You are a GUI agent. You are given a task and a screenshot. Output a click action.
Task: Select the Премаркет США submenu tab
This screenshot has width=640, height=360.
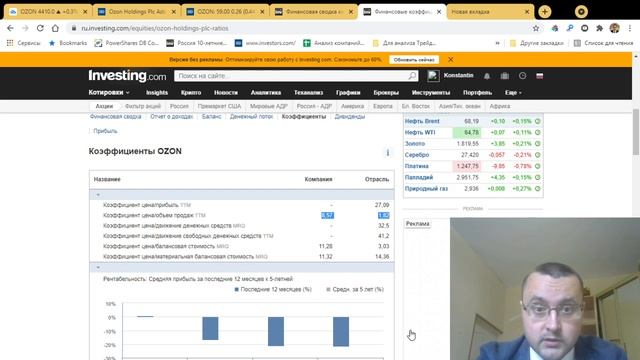(219, 106)
